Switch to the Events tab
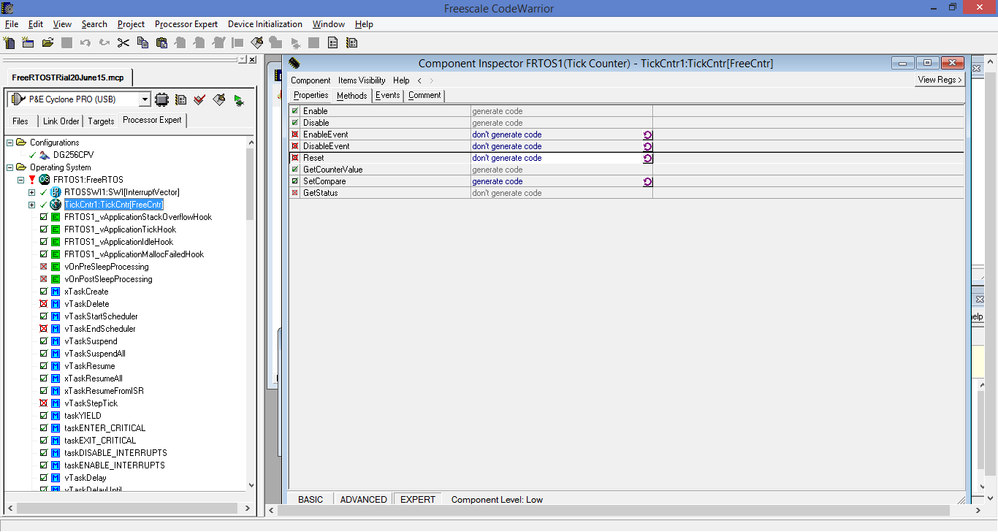The width and height of the screenshot is (998, 532). coord(387,95)
